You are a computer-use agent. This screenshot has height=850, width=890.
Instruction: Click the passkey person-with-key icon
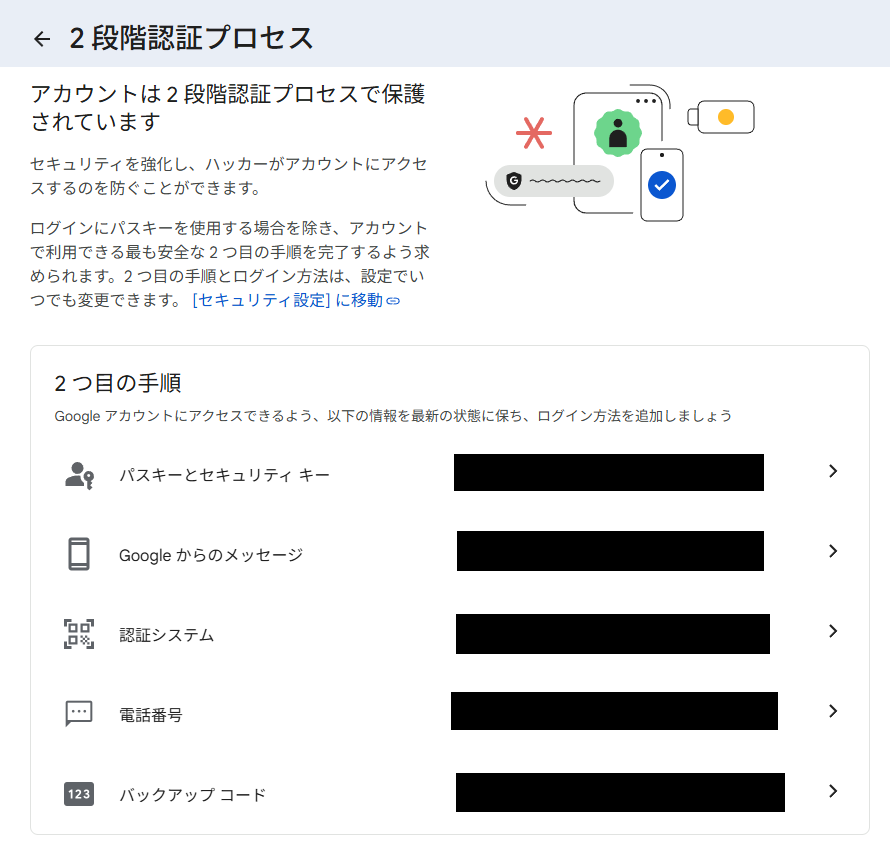(79, 475)
